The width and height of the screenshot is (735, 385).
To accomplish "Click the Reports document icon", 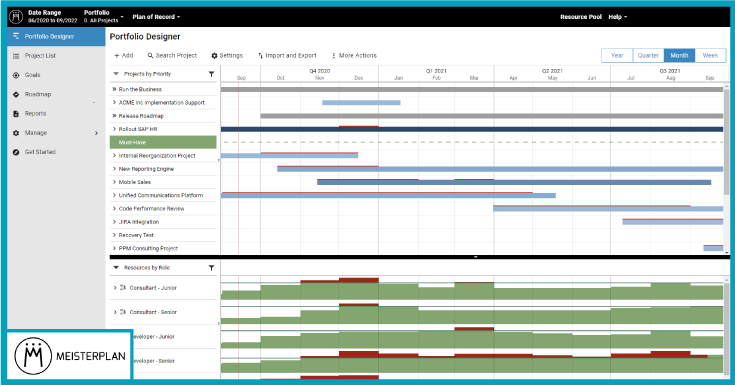I will pos(16,113).
